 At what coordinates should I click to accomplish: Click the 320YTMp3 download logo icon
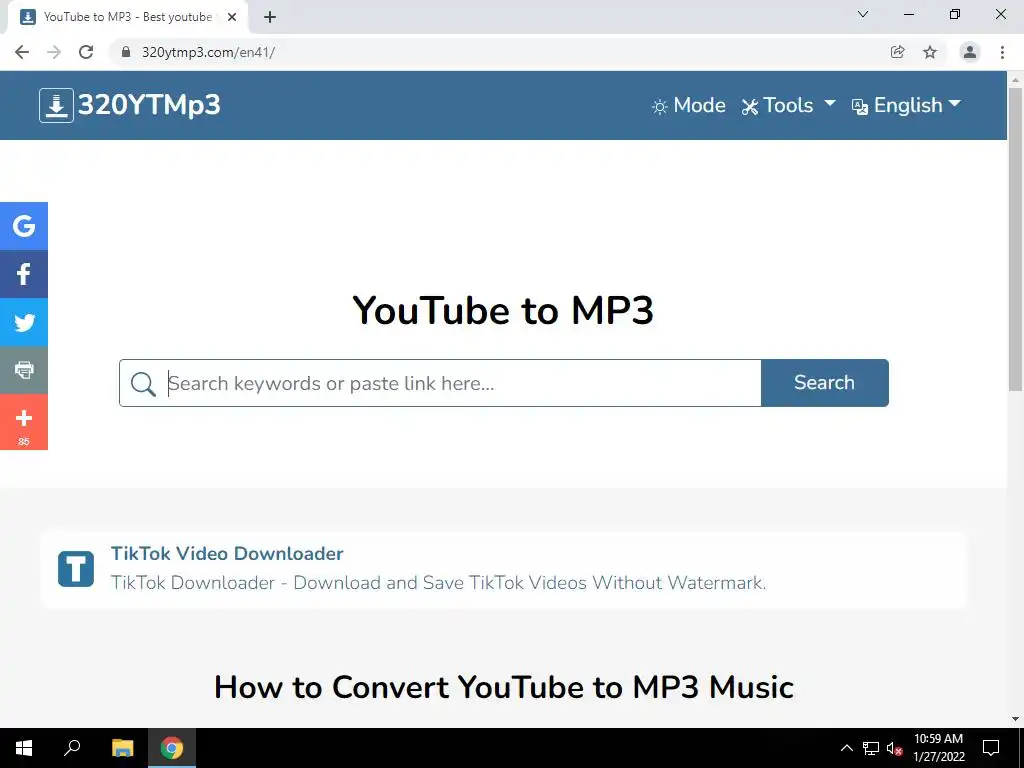coord(56,105)
